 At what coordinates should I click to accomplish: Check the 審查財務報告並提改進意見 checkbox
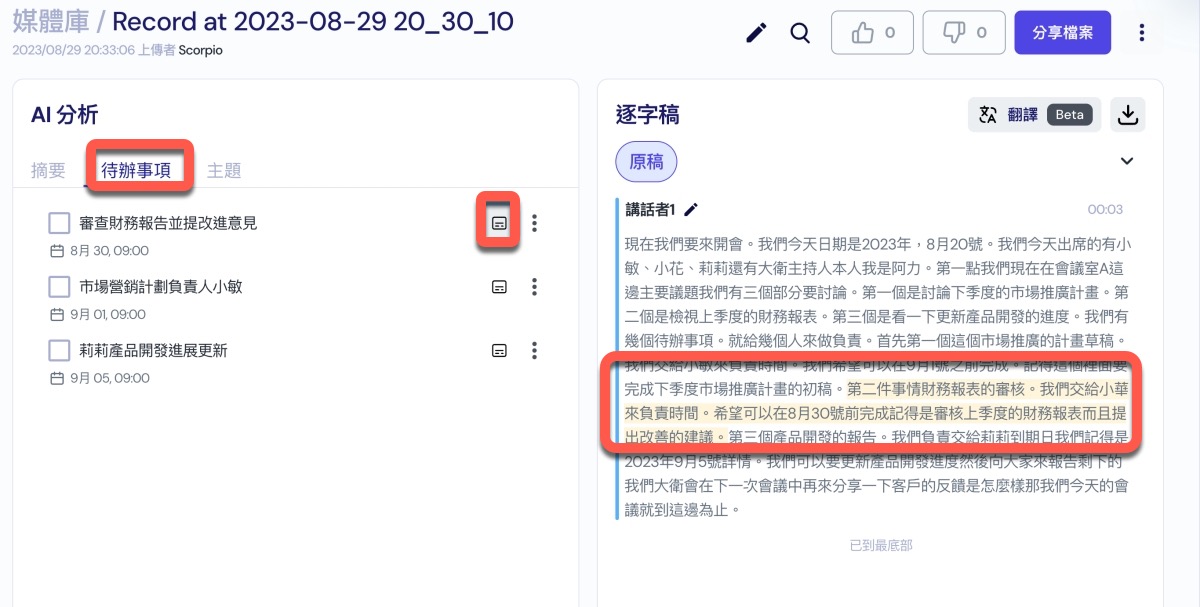click(59, 223)
